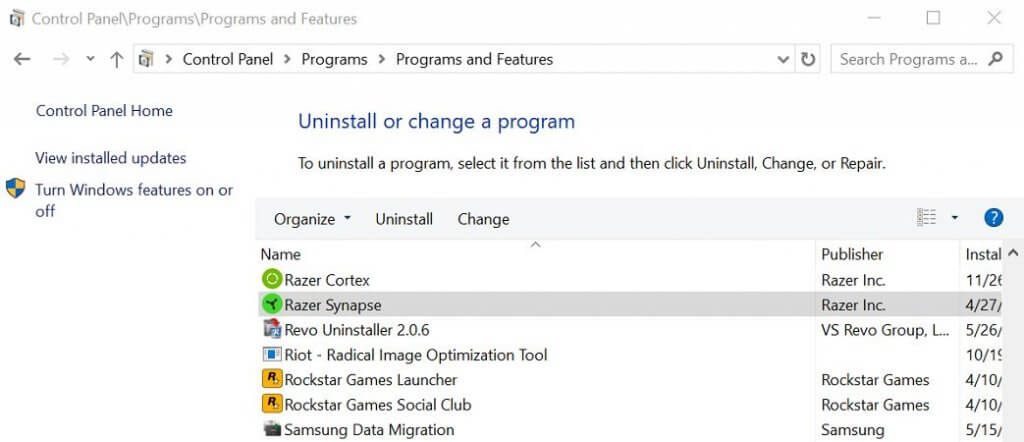Click the Samsung Data Migration icon
This screenshot has height=442, width=1024.
(x=272, y=430)
